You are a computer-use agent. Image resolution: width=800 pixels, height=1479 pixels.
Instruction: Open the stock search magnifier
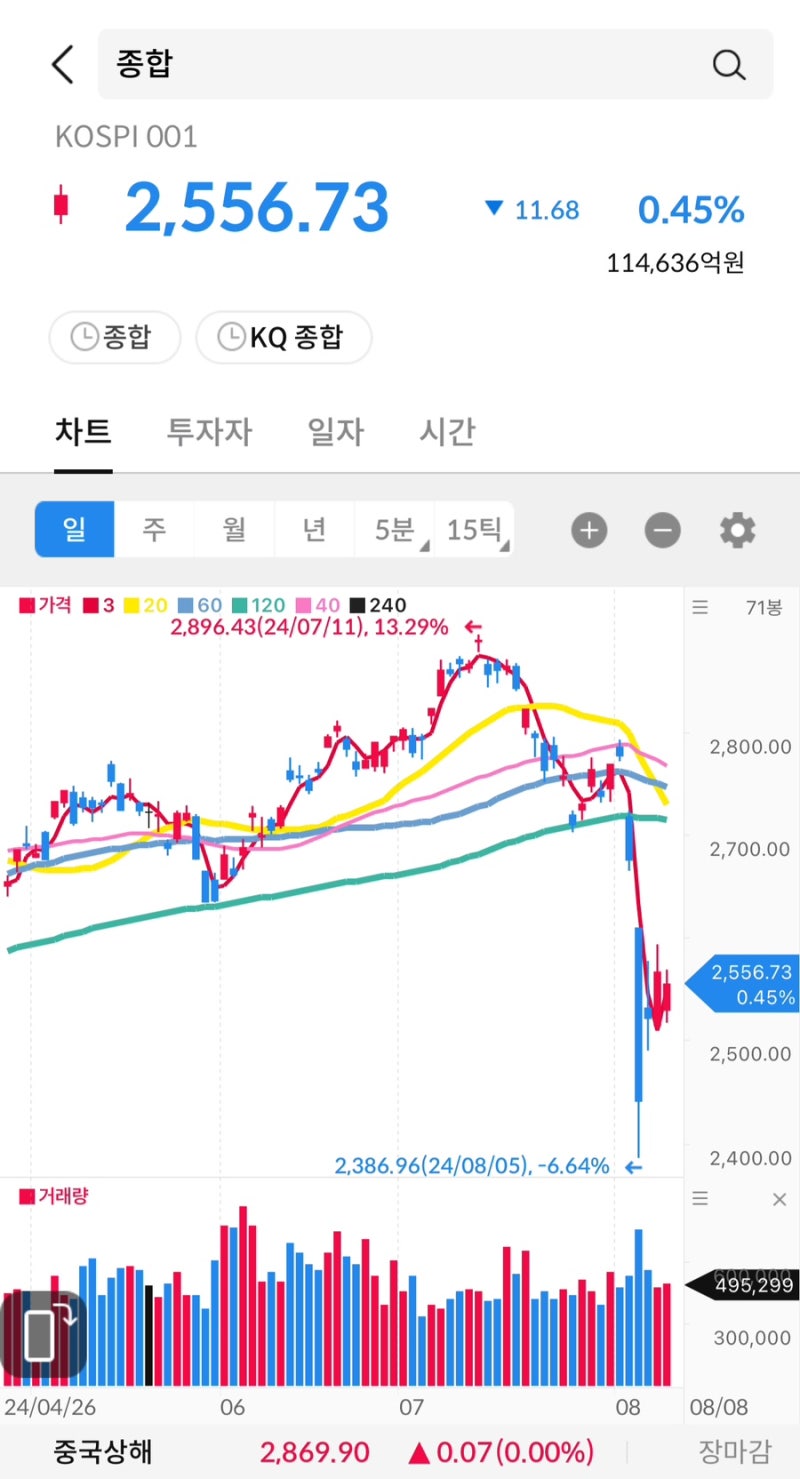729,63
